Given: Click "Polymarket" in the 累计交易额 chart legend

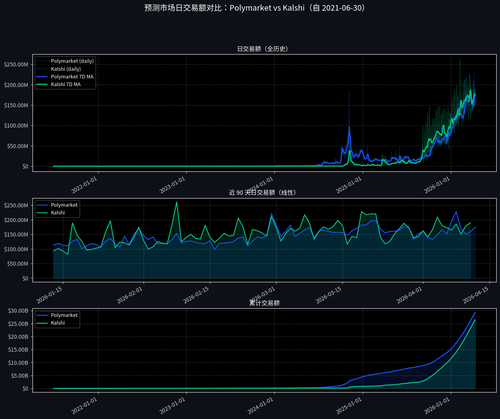Looking at the screenshot, I should click(64, 315).
